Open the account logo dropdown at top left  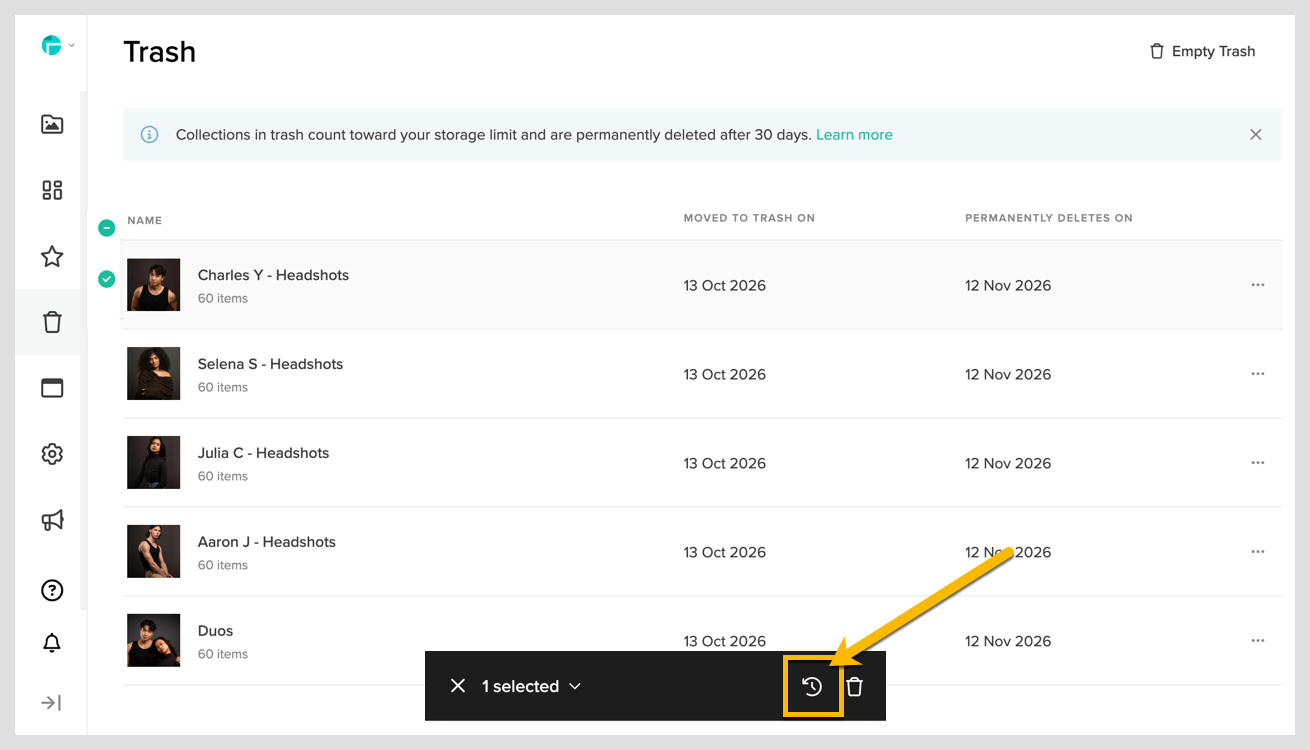pos(58,45)
